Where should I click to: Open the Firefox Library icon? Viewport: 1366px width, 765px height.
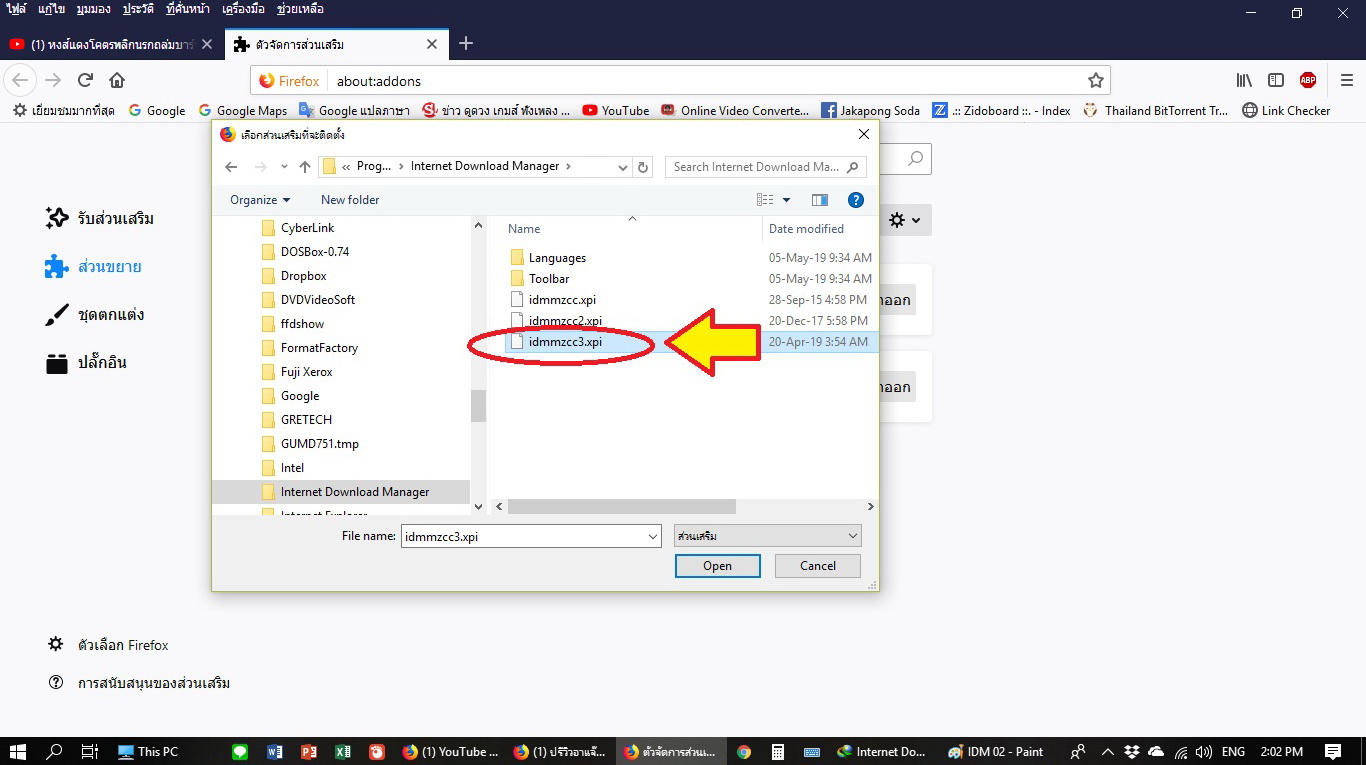[1244, 80]
